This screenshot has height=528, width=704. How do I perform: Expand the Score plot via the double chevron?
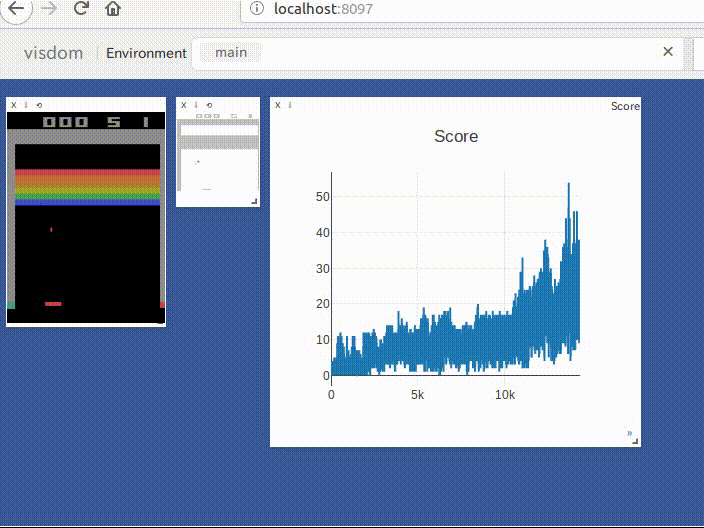coord(629,433)
